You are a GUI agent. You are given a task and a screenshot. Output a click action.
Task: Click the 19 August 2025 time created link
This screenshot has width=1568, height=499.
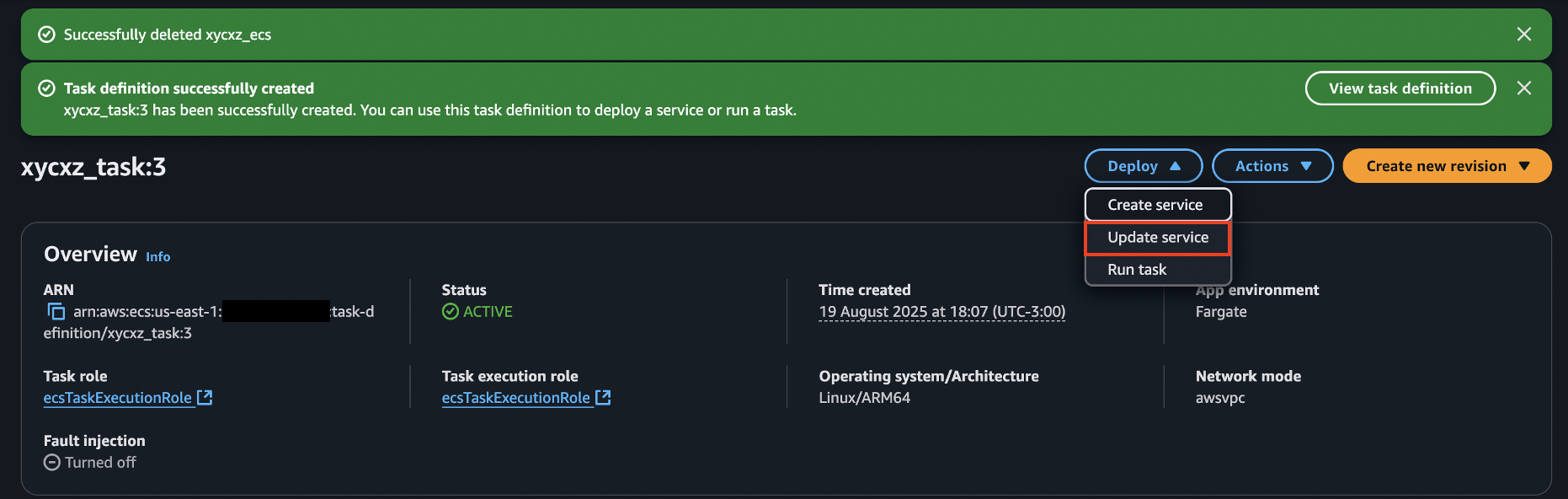point(941,311)
